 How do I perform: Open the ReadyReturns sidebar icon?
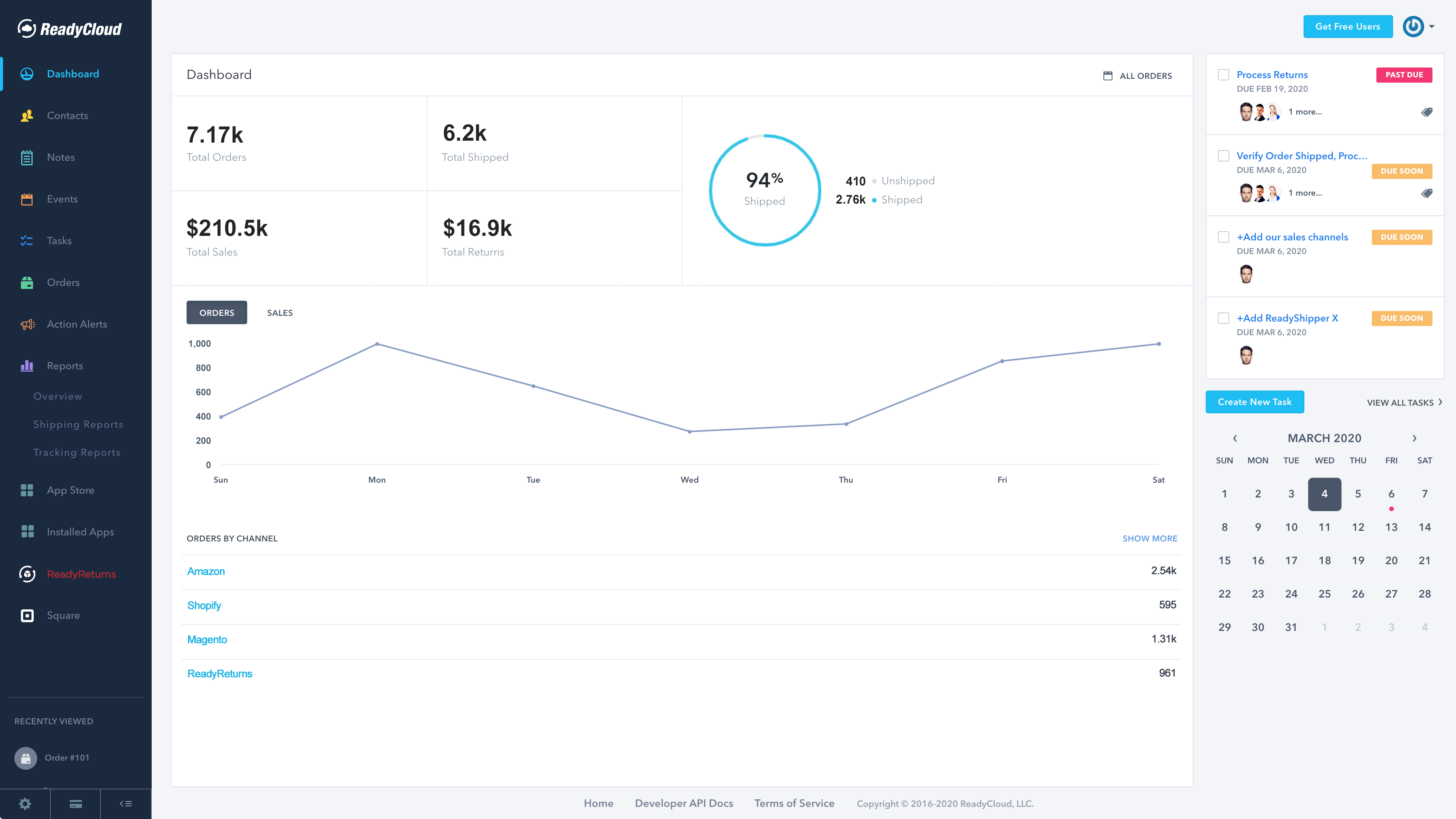(x=27, y=574)
